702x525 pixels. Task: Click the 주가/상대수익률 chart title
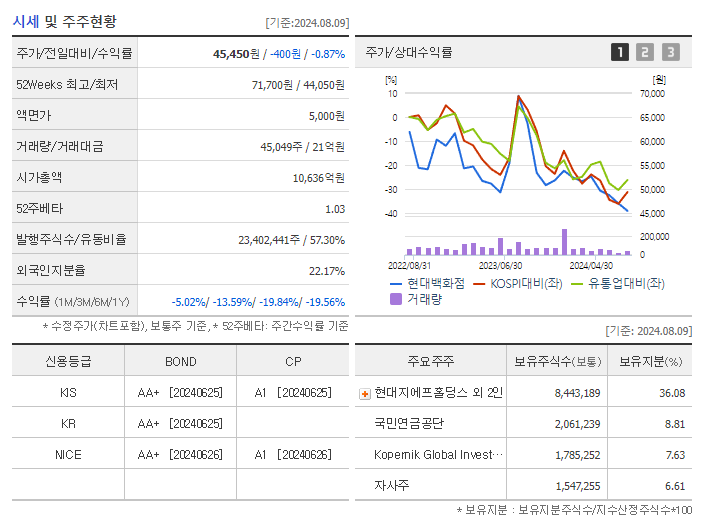click(409, 52)
